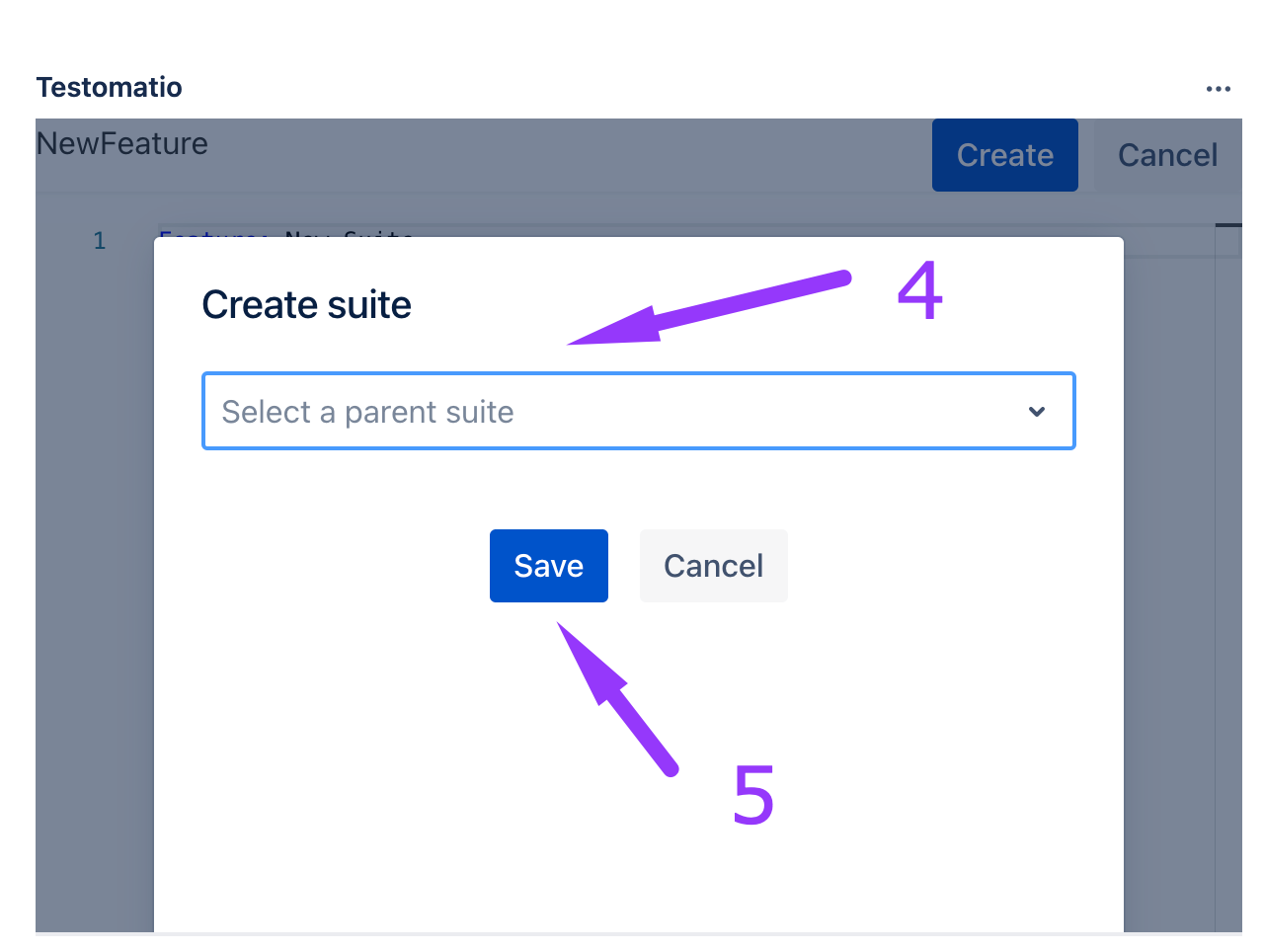Click the purple number 4 annotation
Screen dimensions: 1264x952
click(919, 291)
